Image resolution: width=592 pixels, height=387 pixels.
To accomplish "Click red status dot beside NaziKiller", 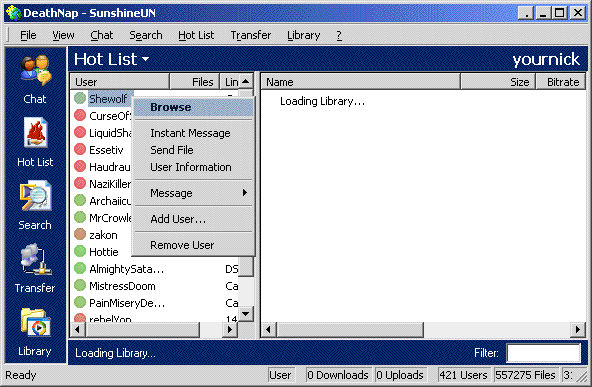I will point(80,183).
